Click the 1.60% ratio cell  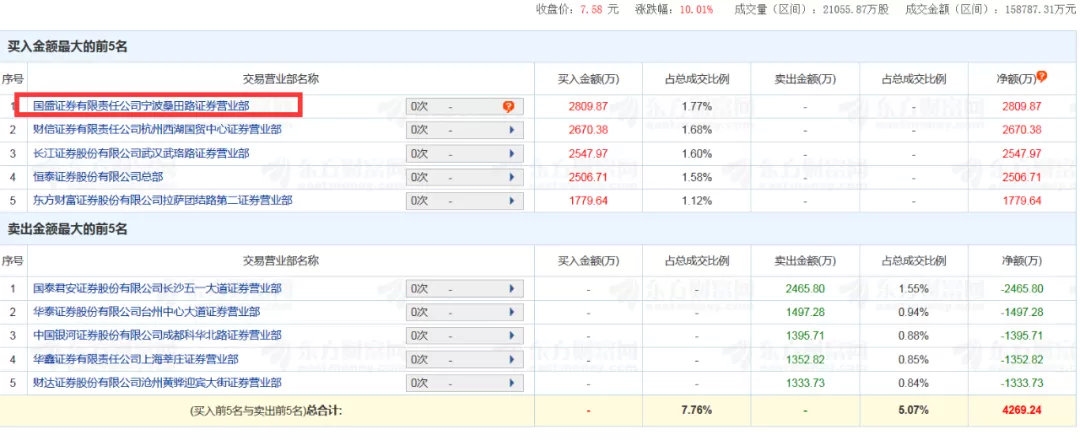tap(696, 154)
